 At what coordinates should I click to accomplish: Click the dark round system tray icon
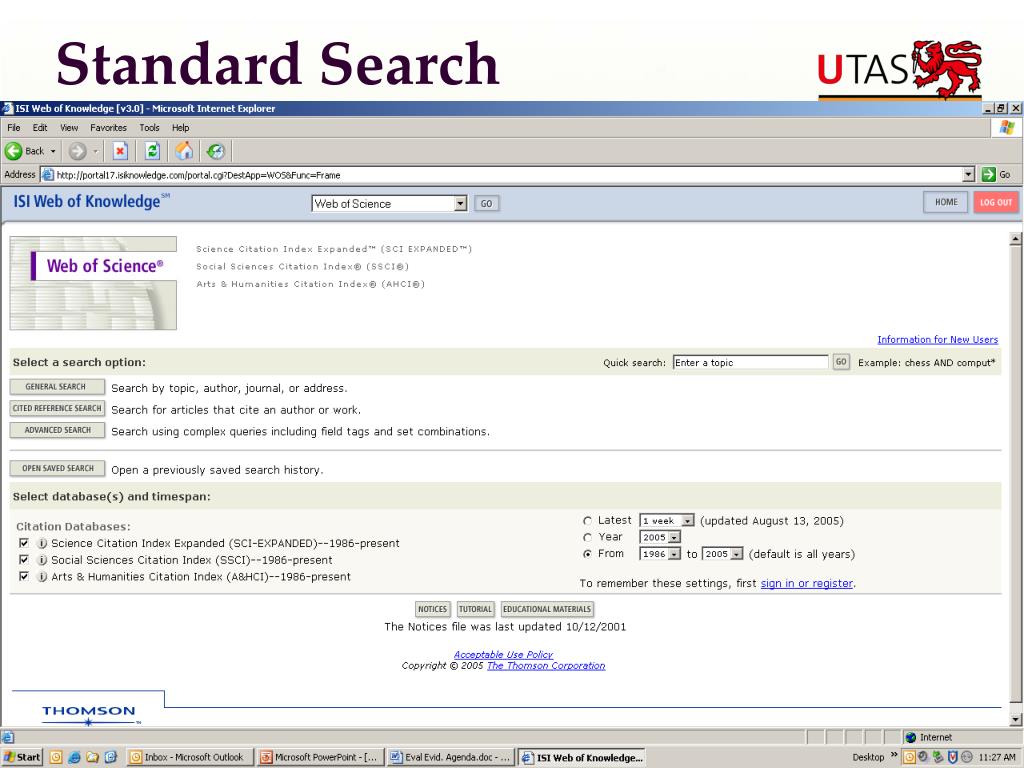pyautogui.click(x=923, y=757)
